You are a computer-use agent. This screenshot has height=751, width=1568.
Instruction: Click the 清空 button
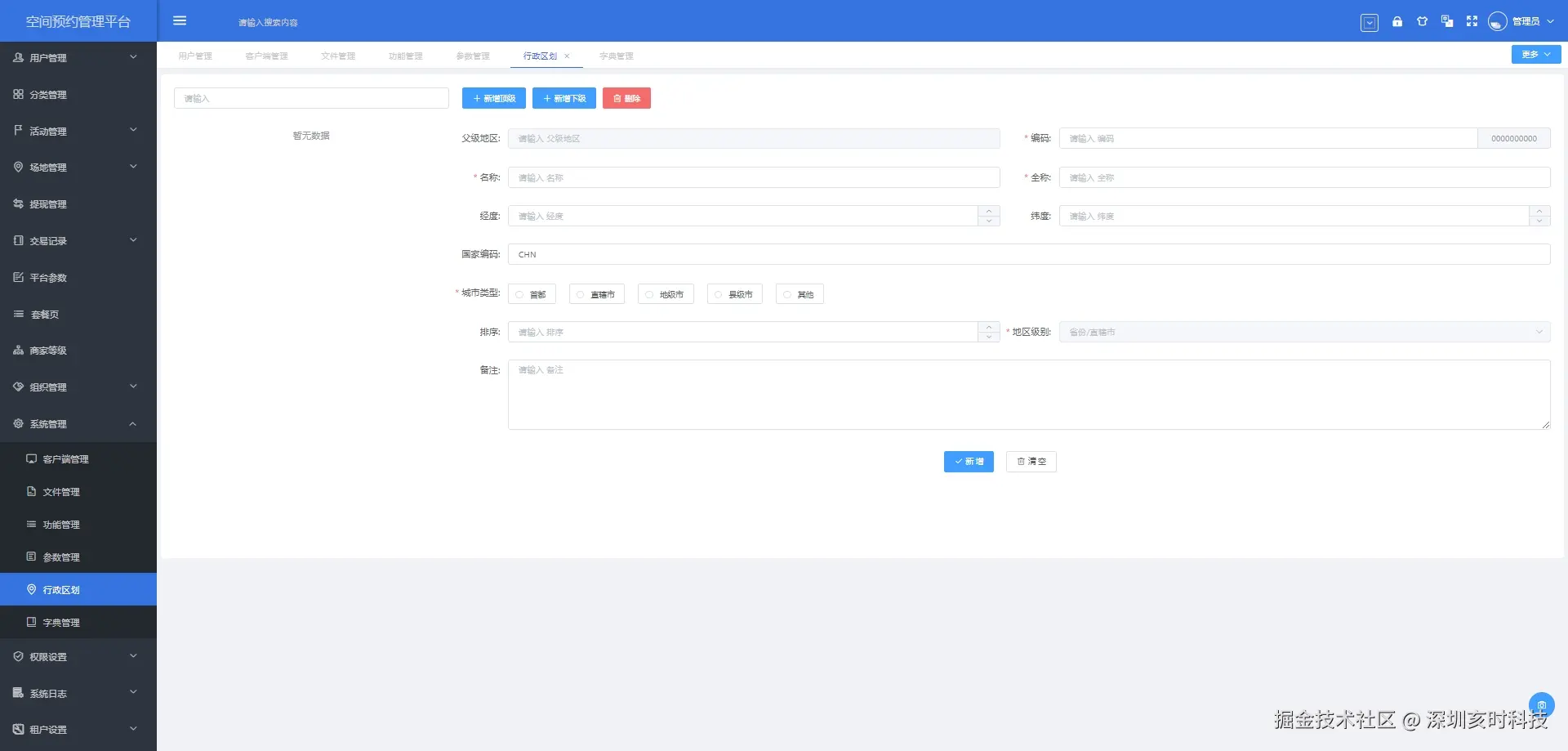click(x=1031, y=462)
